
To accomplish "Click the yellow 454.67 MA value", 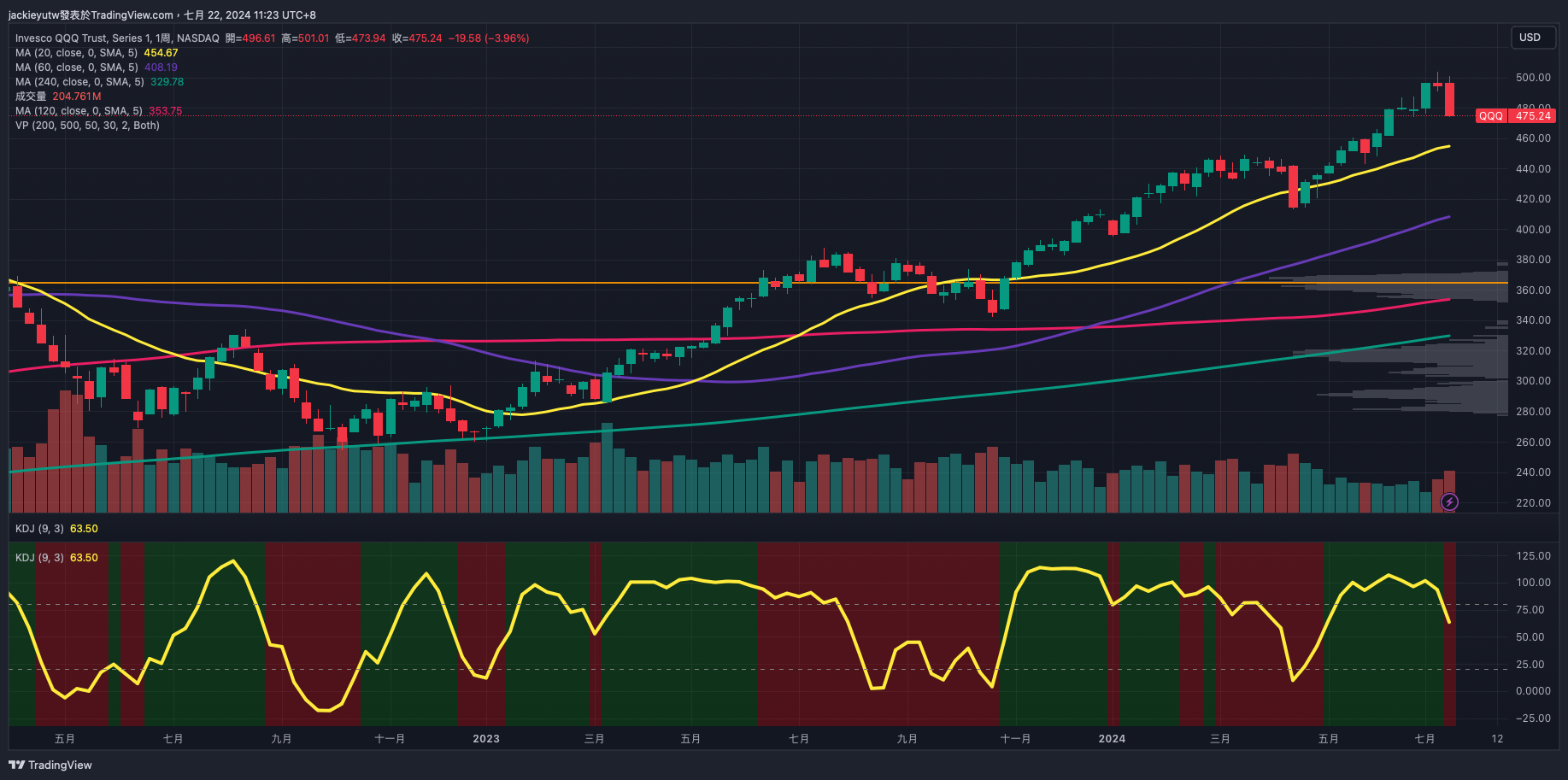I will coord(161,53).
